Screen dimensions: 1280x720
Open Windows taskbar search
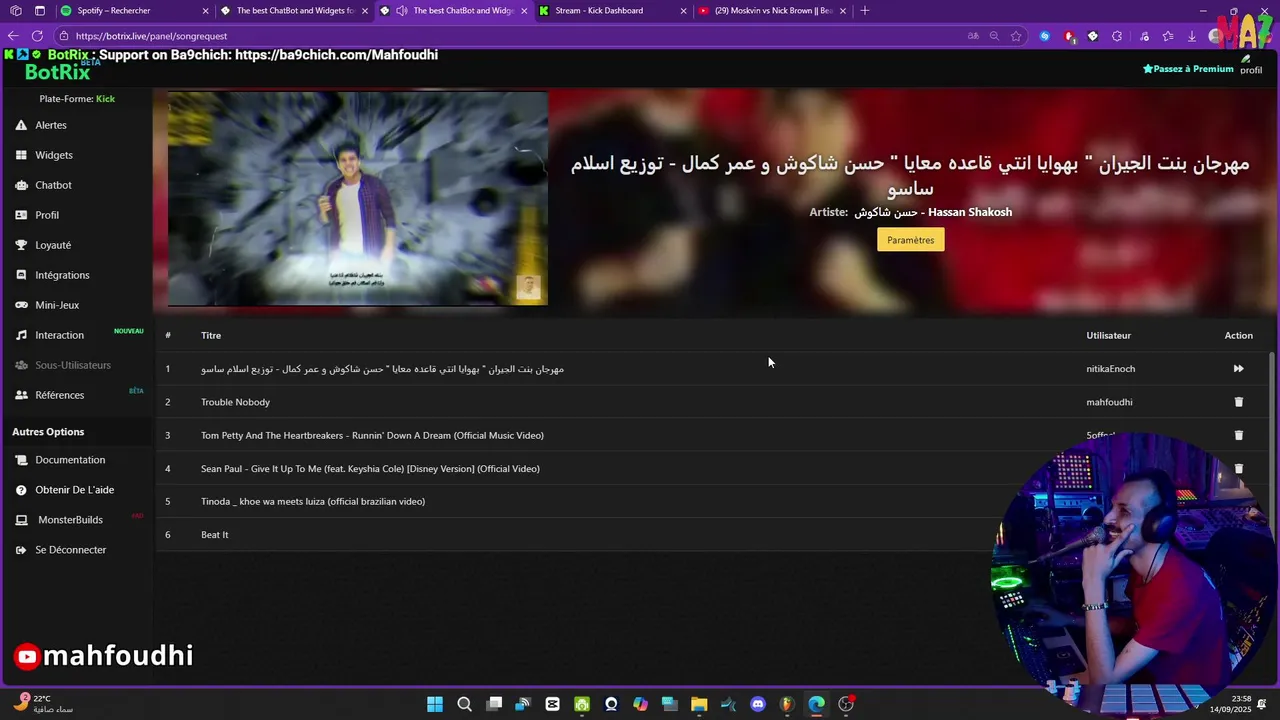[x=464, y=704]
